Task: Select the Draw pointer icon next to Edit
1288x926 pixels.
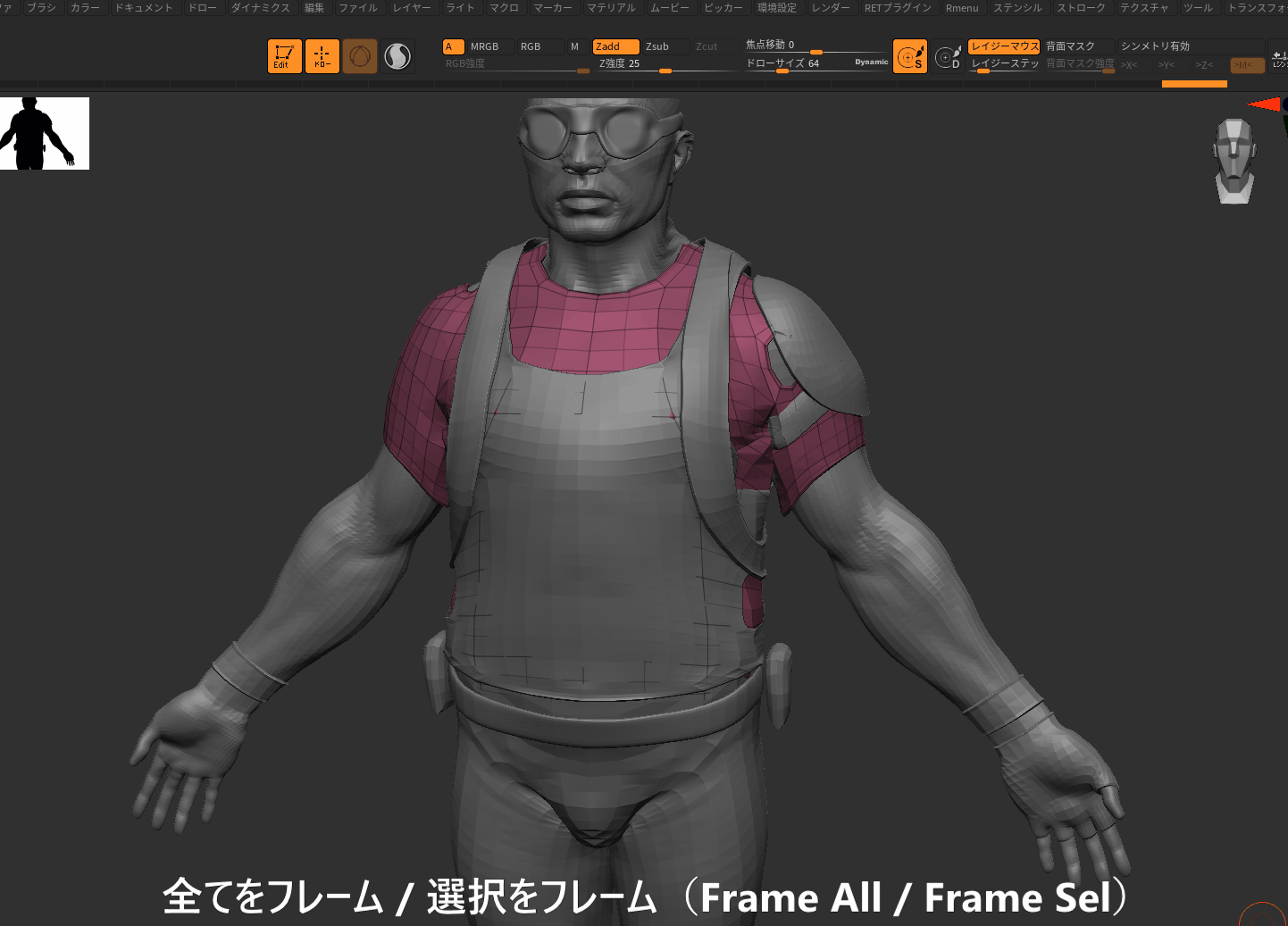Action: [x=322, y=56]
